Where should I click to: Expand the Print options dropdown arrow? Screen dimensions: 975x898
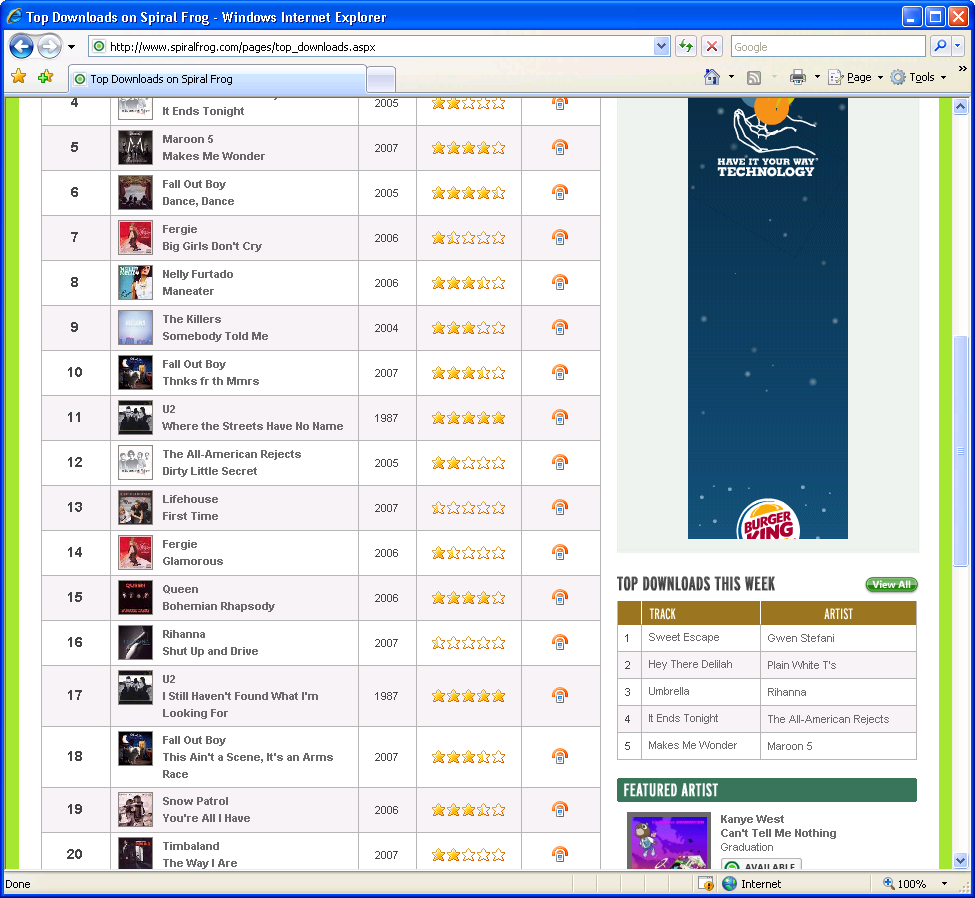pos(817,77)
